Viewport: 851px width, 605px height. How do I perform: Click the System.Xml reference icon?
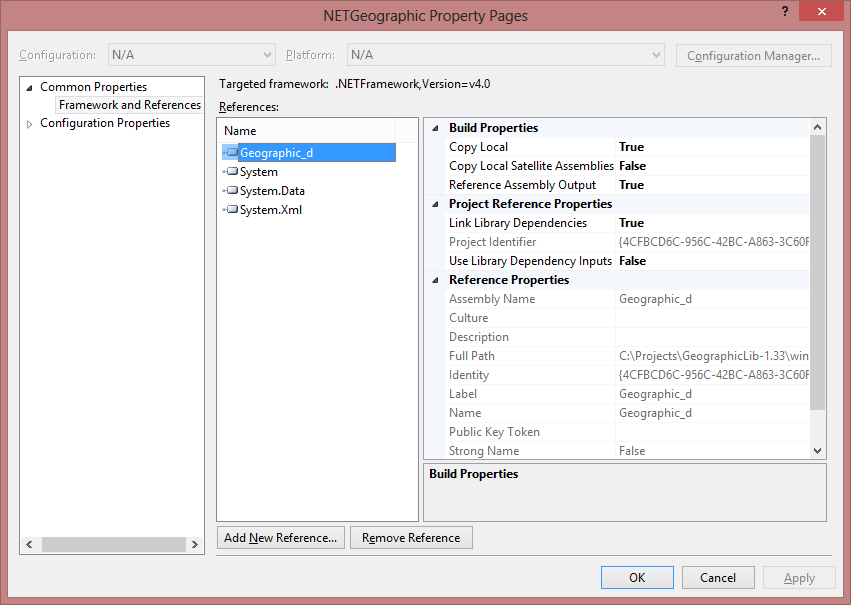[x=231, y=210]
